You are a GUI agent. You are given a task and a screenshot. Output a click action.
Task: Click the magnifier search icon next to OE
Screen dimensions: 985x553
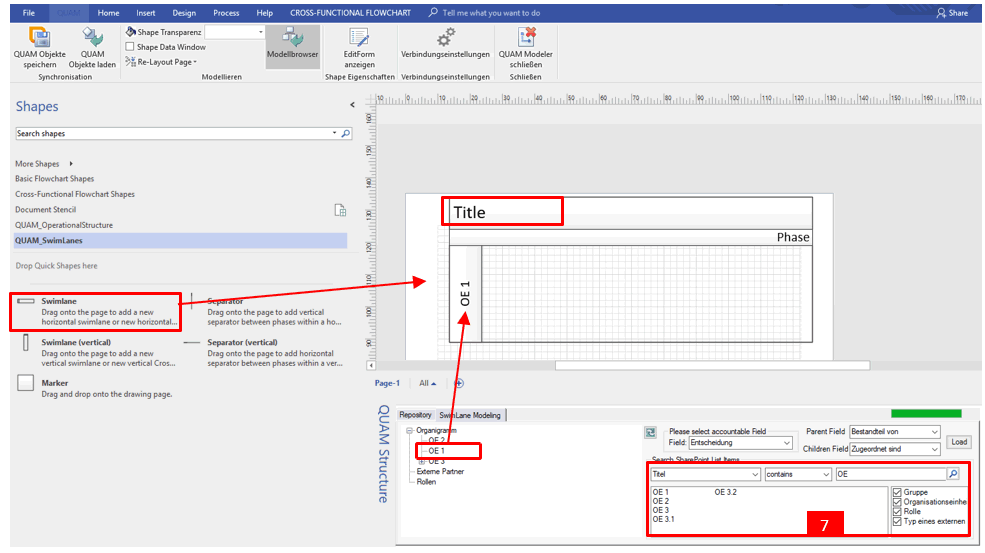click(953, 474)
